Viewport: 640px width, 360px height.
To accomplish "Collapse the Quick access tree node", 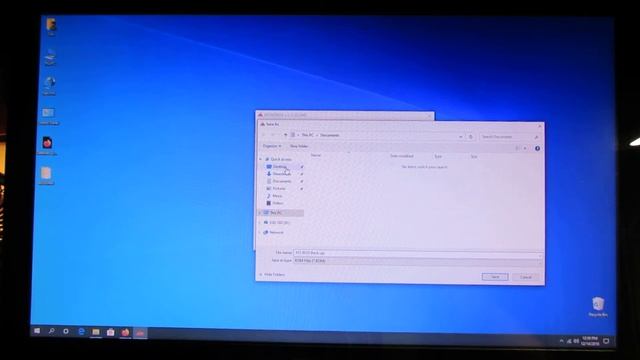I will coord(261,159).
